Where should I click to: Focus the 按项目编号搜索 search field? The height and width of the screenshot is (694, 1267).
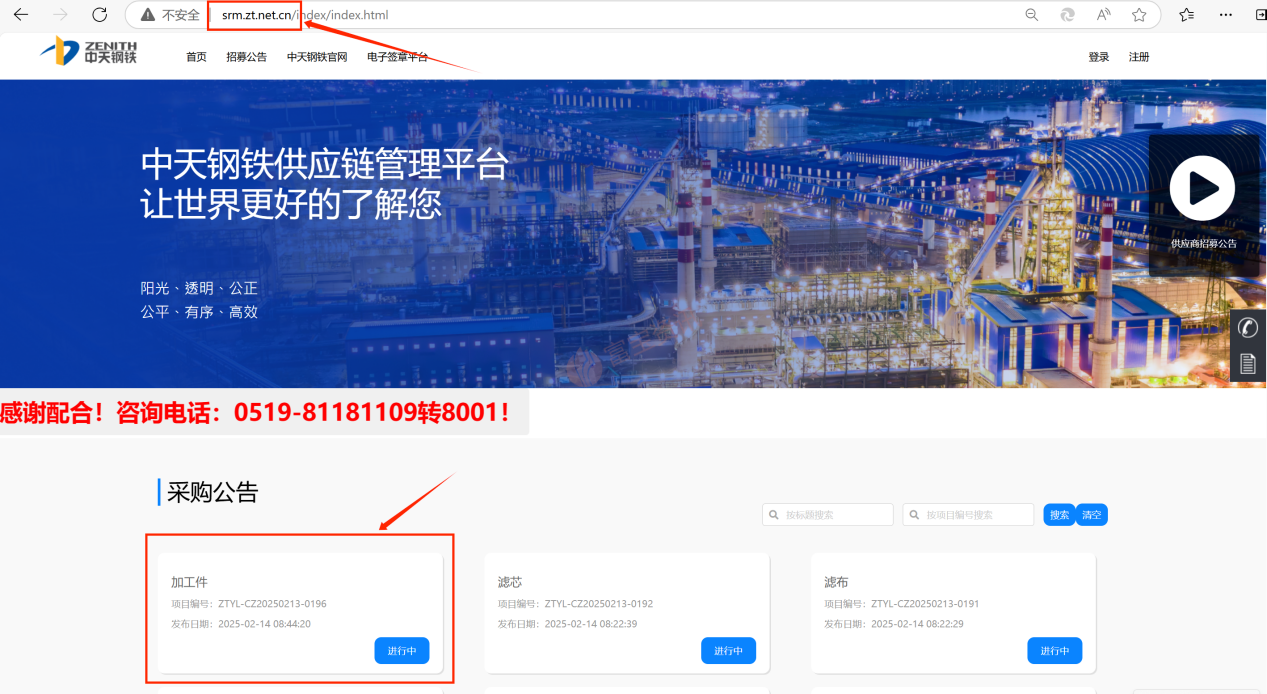(968, 515)
